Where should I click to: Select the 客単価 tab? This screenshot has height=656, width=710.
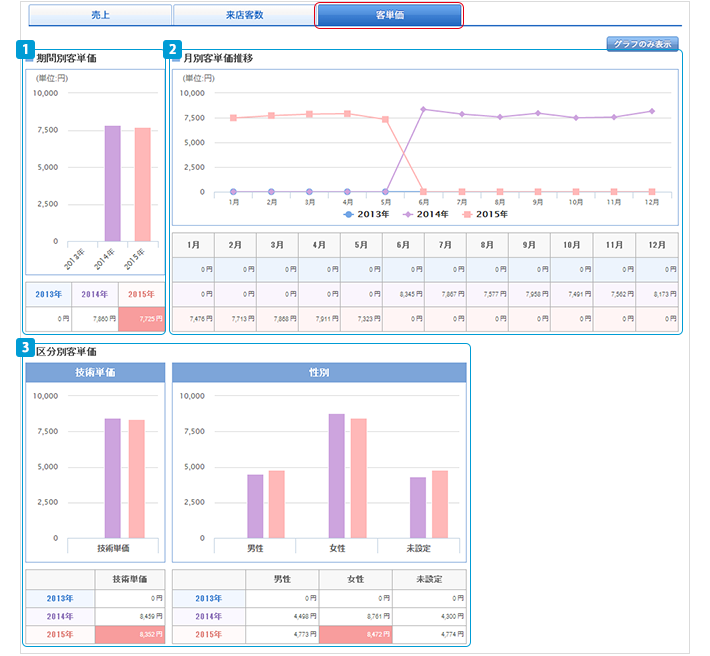tap(389, 16)
